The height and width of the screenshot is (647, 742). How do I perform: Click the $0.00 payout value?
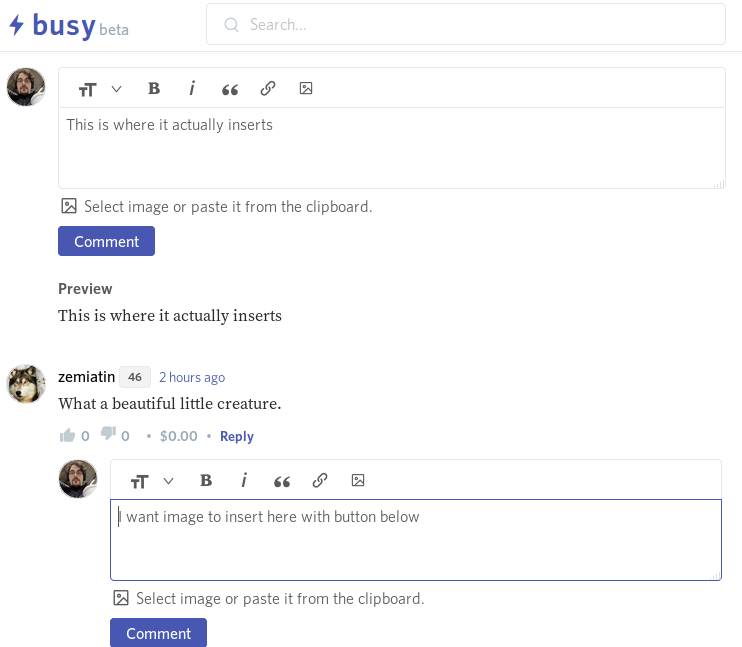(x=178, y=436)
